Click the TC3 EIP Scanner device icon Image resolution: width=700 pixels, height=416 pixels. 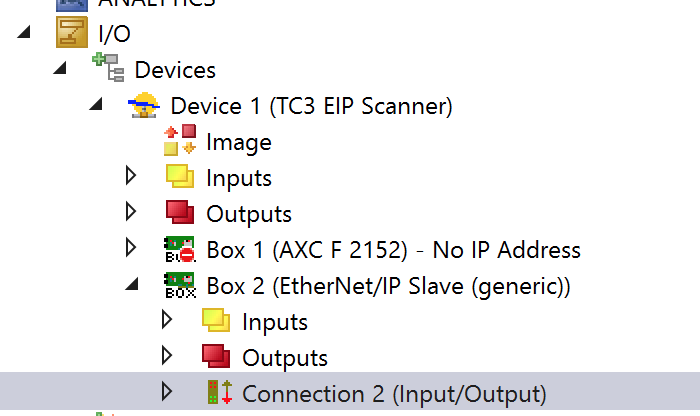(x=144, y=105)
